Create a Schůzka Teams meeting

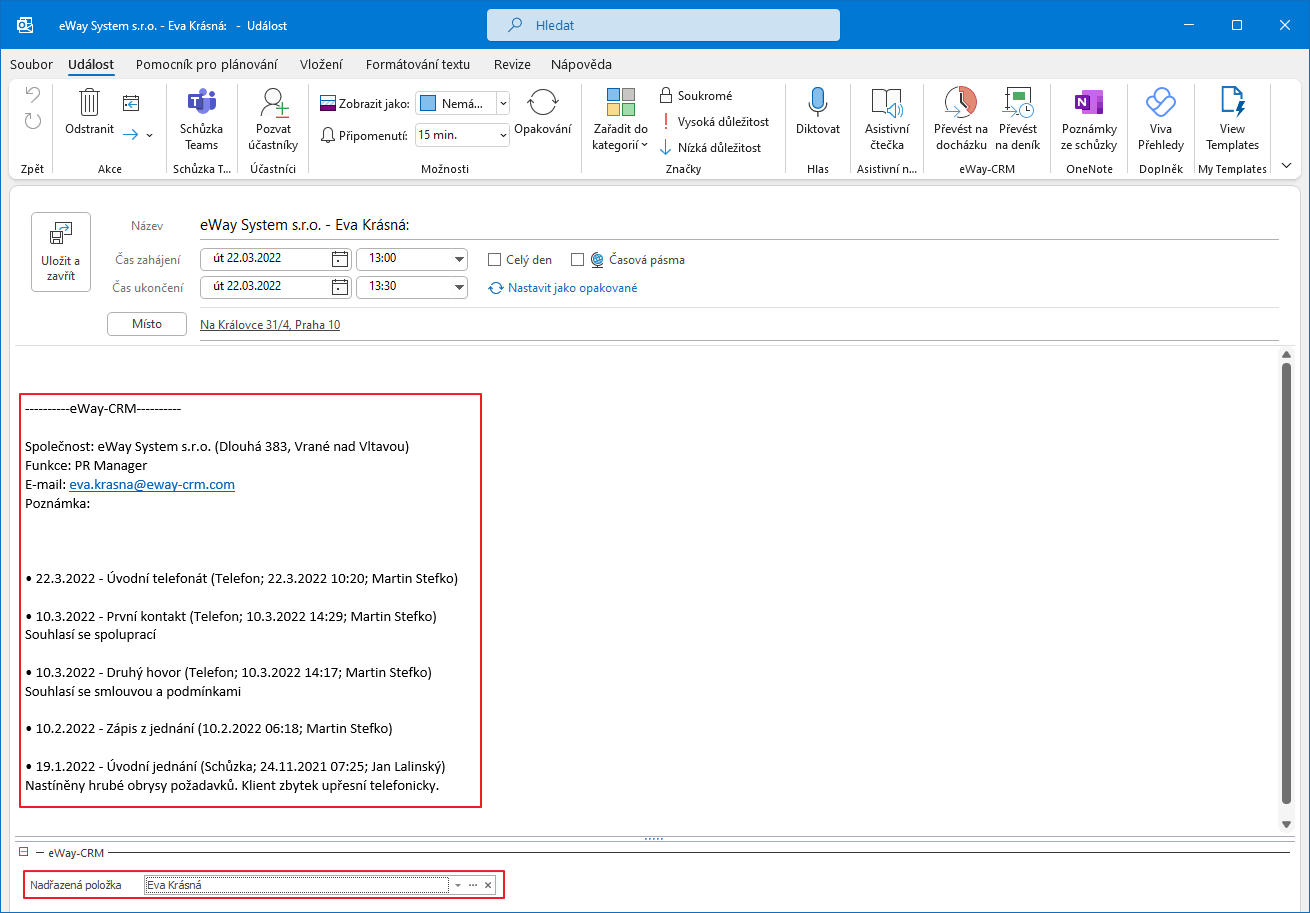coord(202,119)
